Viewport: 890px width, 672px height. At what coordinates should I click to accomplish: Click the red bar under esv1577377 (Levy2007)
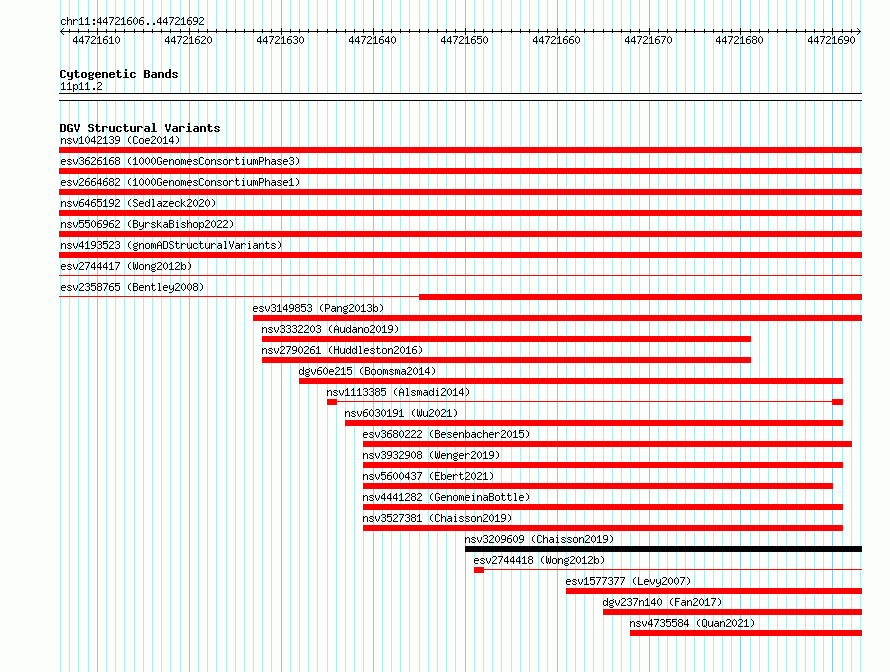click(x=714, y=591)
